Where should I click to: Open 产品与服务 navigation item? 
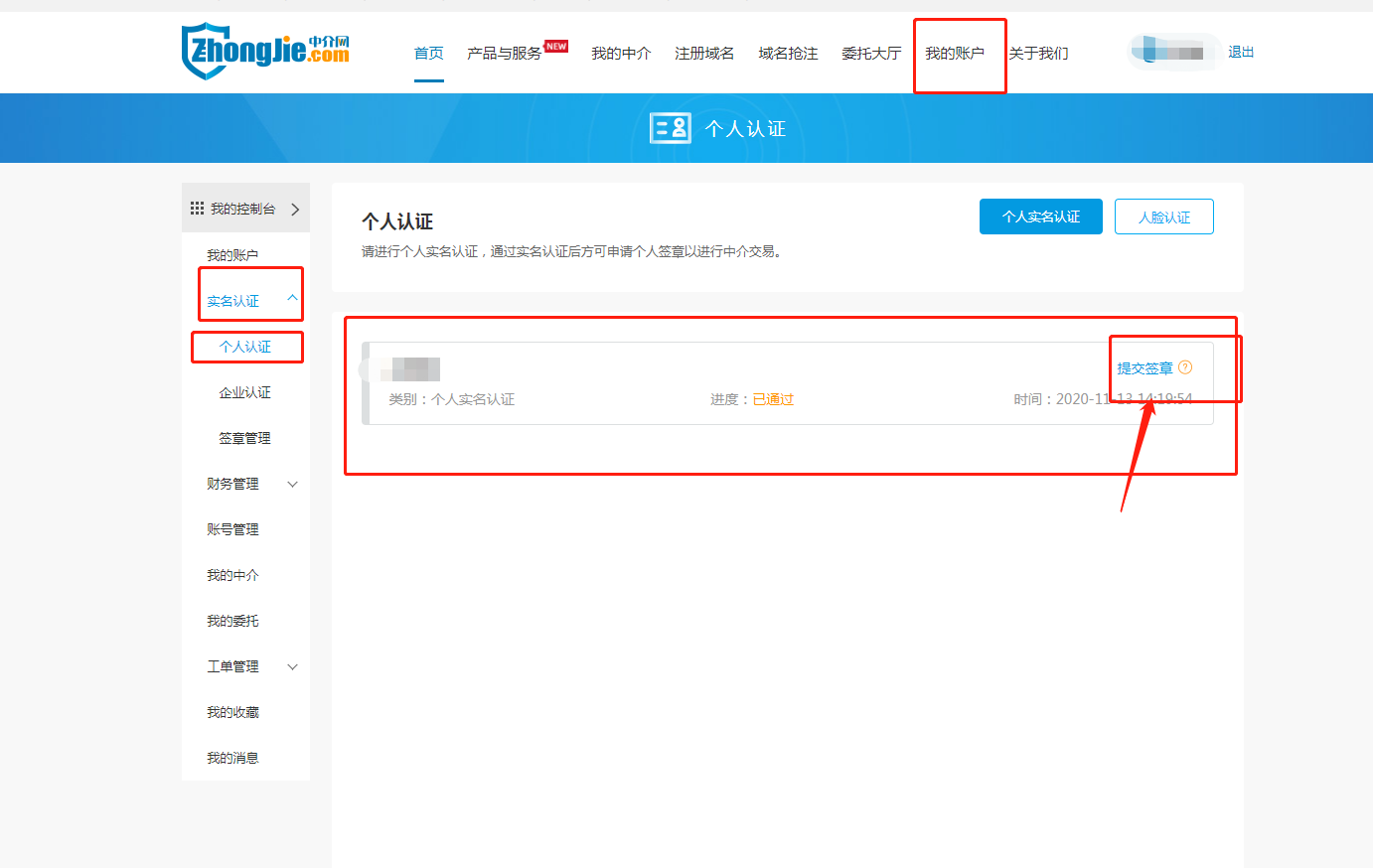pos(505,54)
